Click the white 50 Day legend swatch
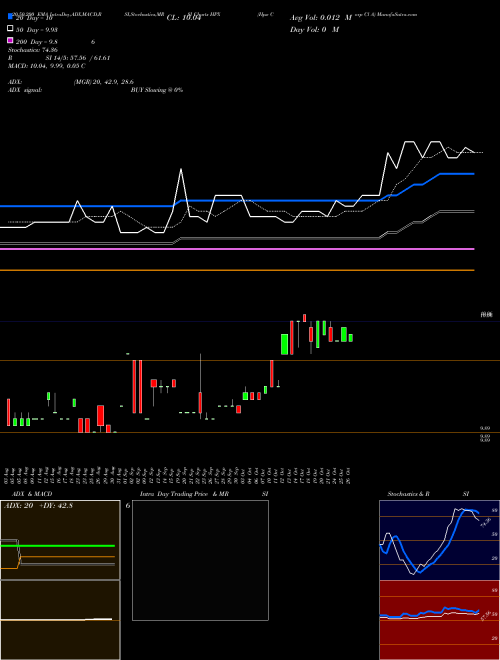This screenshot has height=660, width=500. [10, 29]
